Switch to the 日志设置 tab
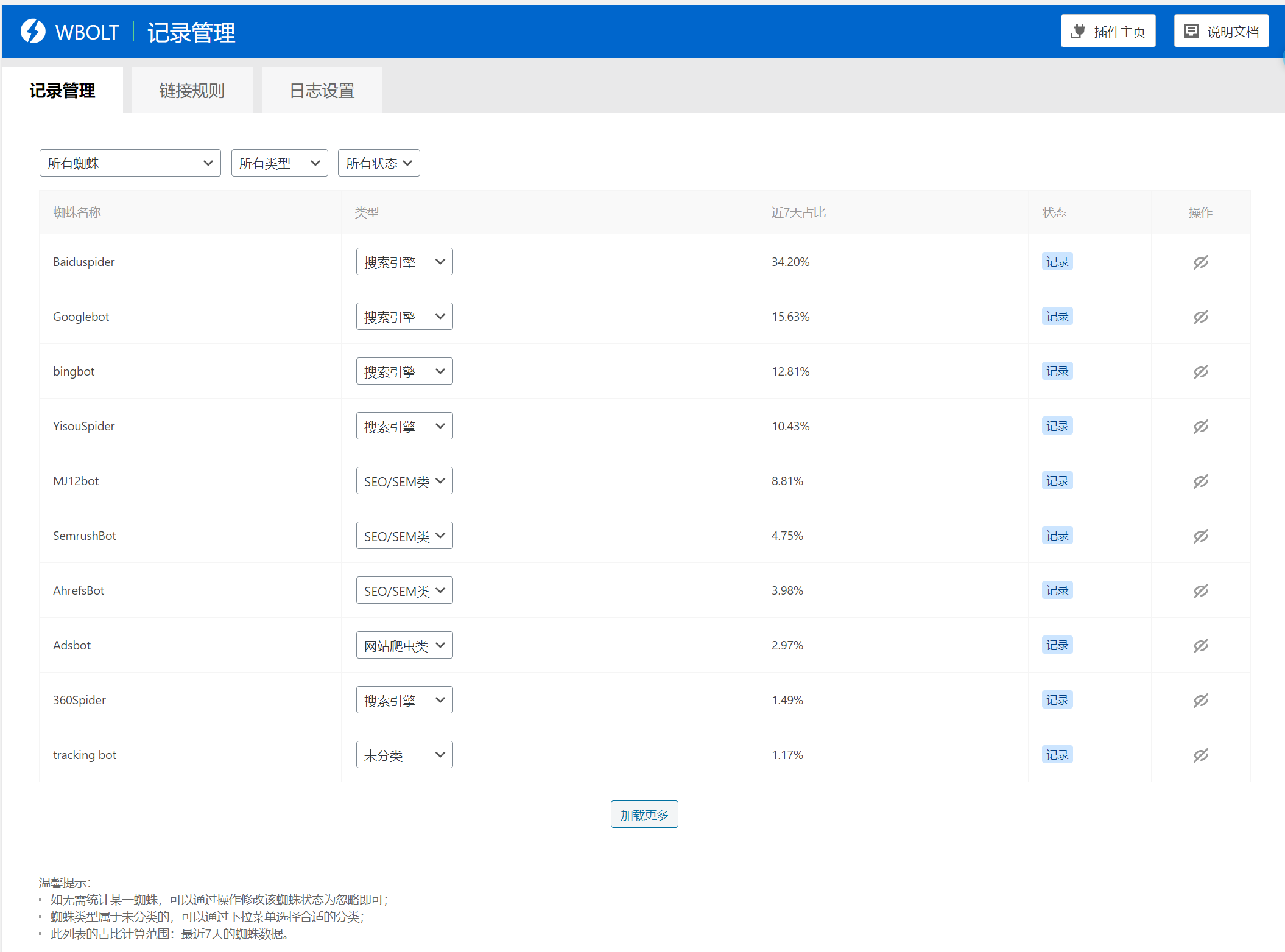 [x=322, y=90]
